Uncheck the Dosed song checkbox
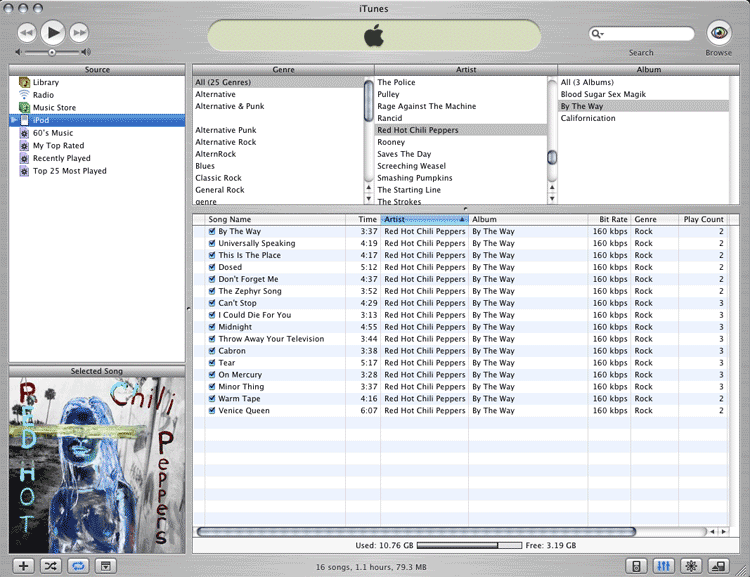Screen dimensions: 750x577 coord(212,267)
